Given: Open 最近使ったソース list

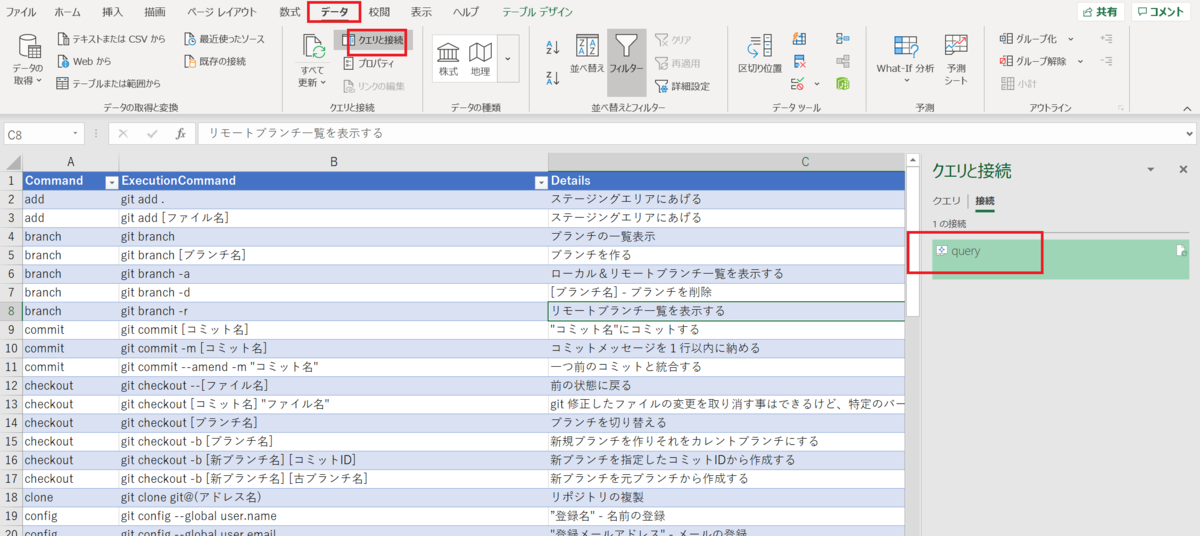Looking at the screenshot, I should pyautogui.click(x=225, y=39).
